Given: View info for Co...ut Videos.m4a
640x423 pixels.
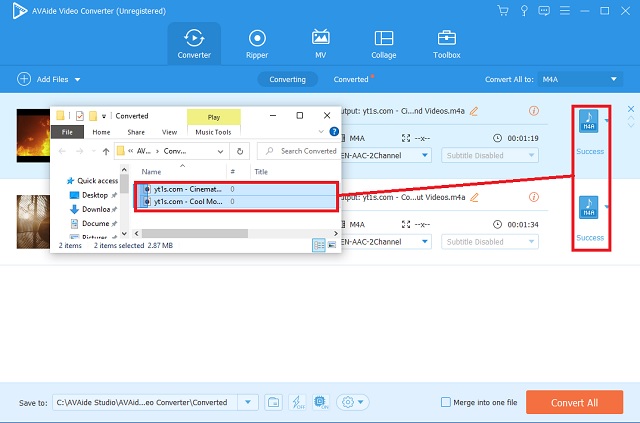Looking at the screenshot, I should click(533, 197).
